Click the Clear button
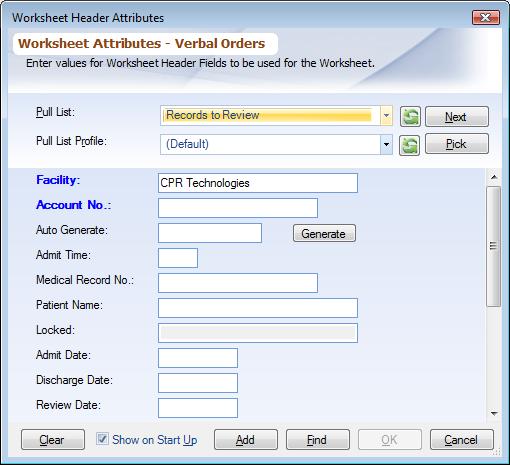The height and width of the screenshot is (465, 510). [x=53, y=440]
